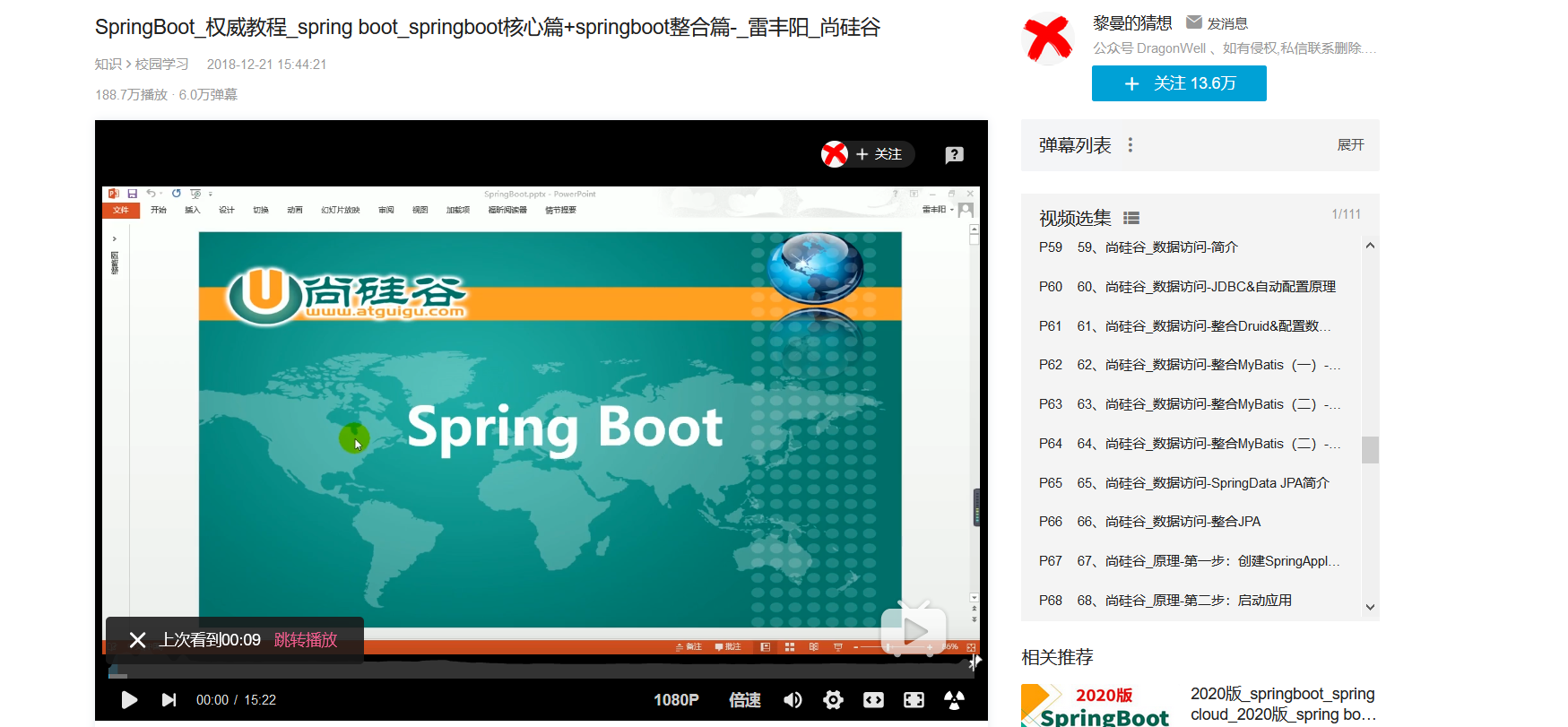The width and height of the screenshot is (1568, 727).
Task: Click episode list scroll down arrow
Action: [x=1370, y=607]
